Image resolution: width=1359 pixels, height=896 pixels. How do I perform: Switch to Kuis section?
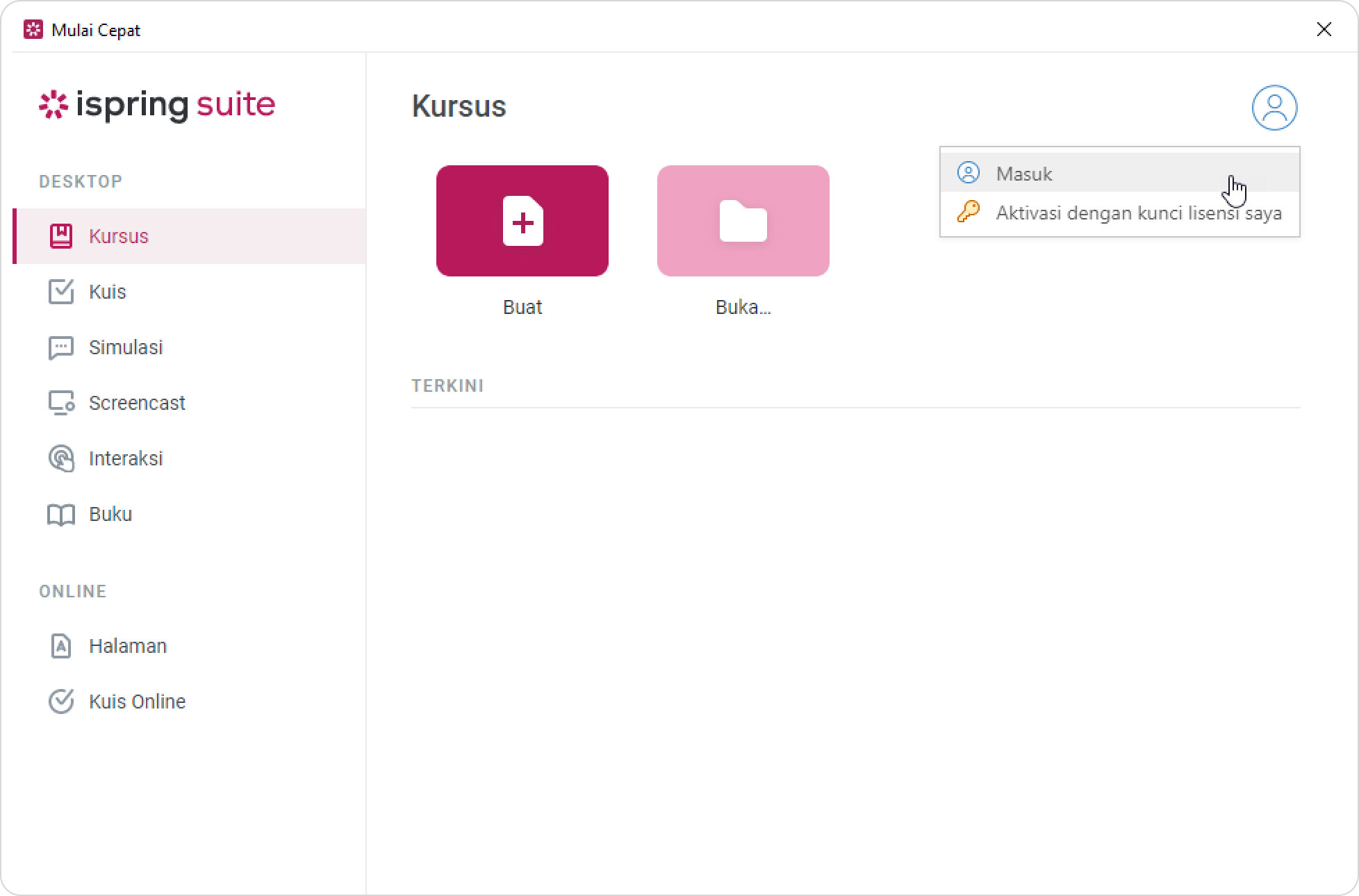(190, 292)
